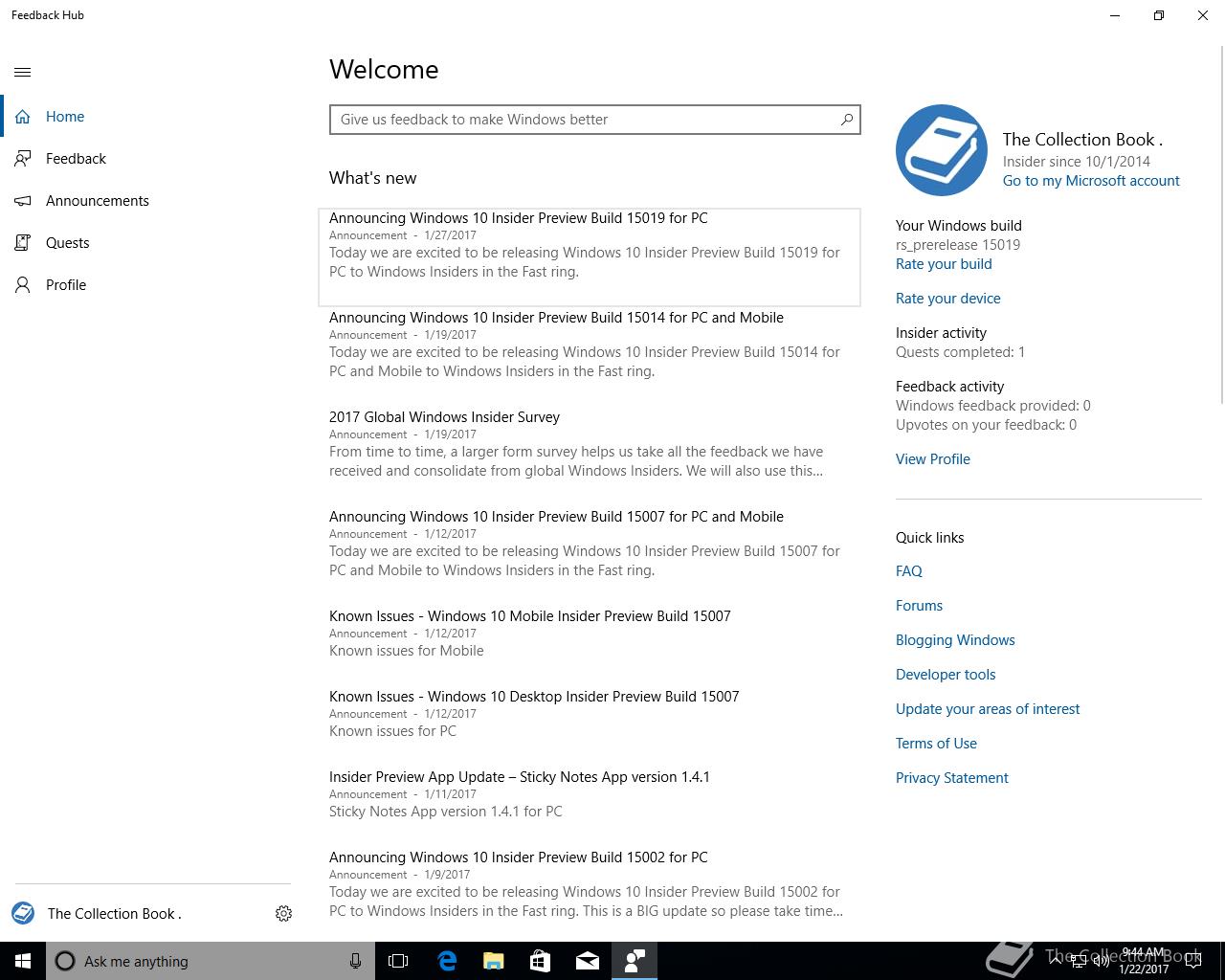The height and width of the screenshot is (980, 1225).
Task: Click the Cortana circle icon
Action: (65, 961)
